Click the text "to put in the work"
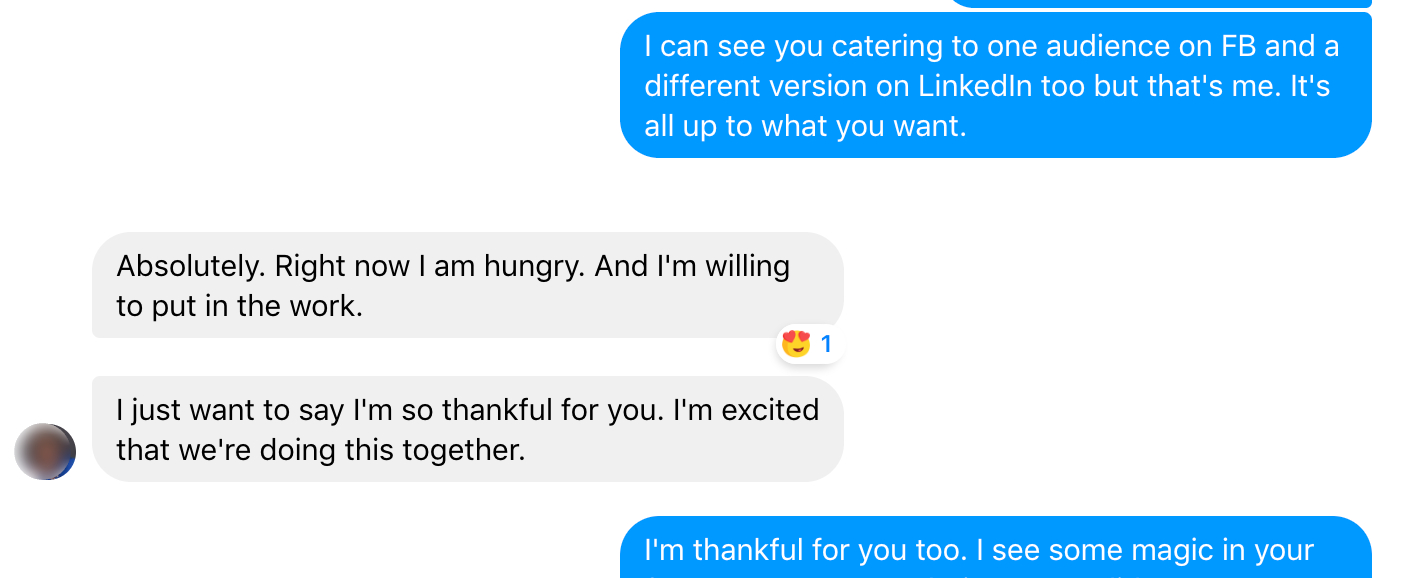Viewport: 1404px width, 578px height. pos(239,306)
